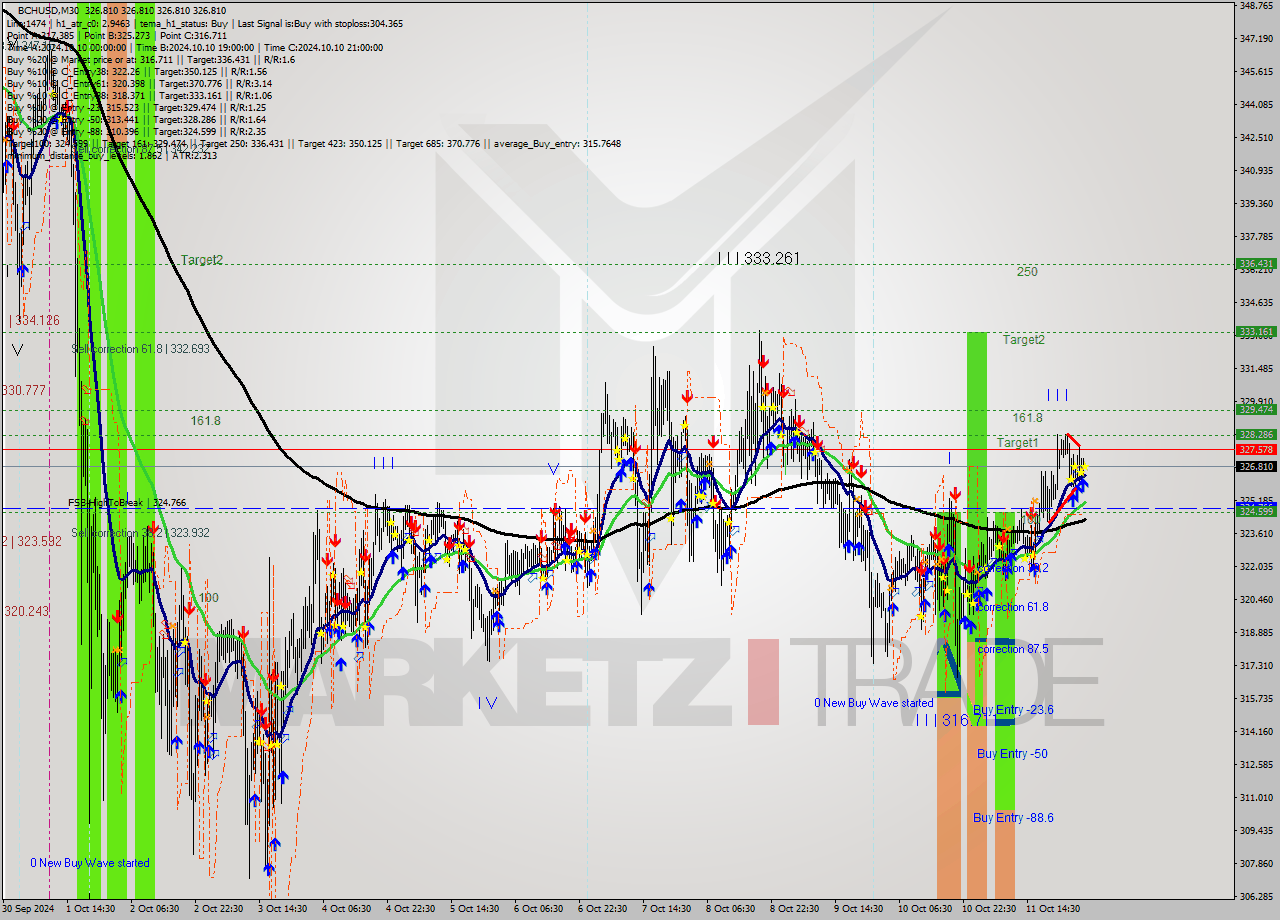Click the '8 Oct 22:30' time axis label
This screenshot has width=1280, height=920.
[x=795, y=909]
